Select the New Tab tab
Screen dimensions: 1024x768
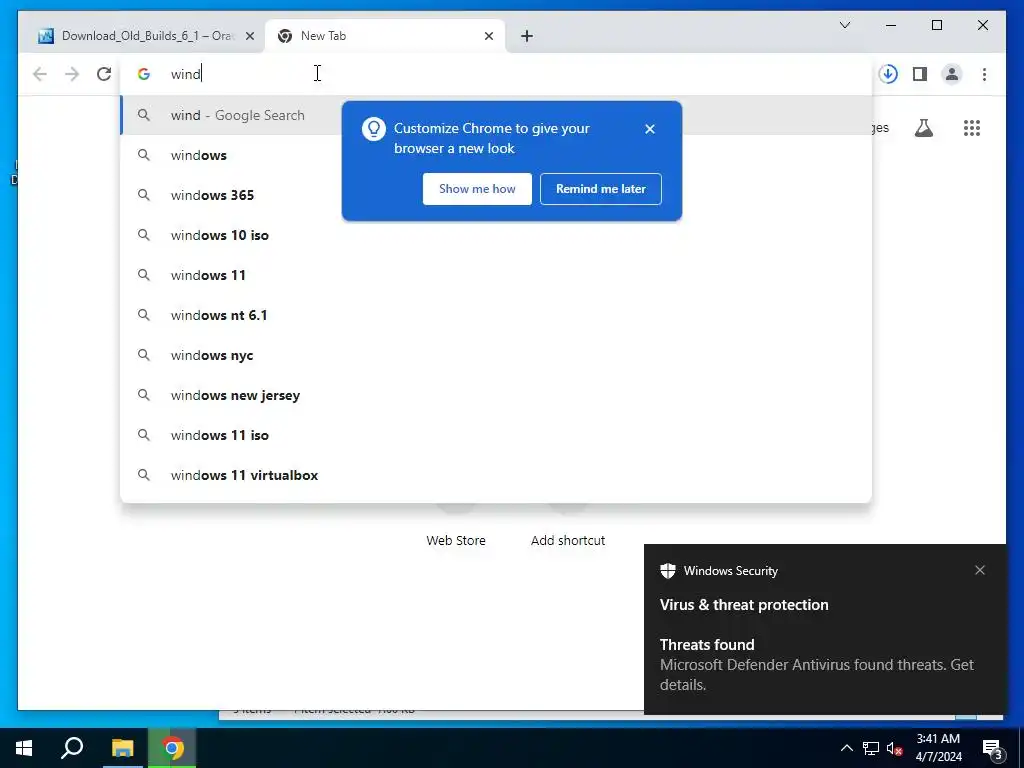(385, 36)
